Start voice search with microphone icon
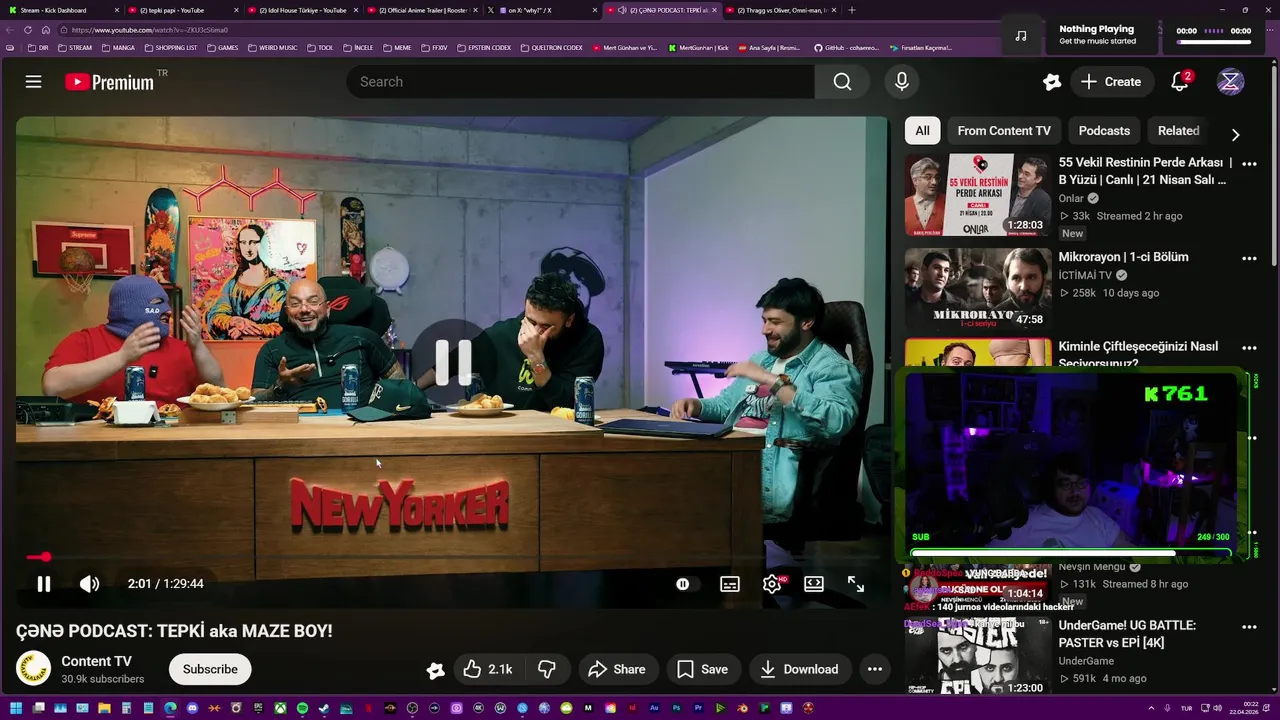 (902, 82)
